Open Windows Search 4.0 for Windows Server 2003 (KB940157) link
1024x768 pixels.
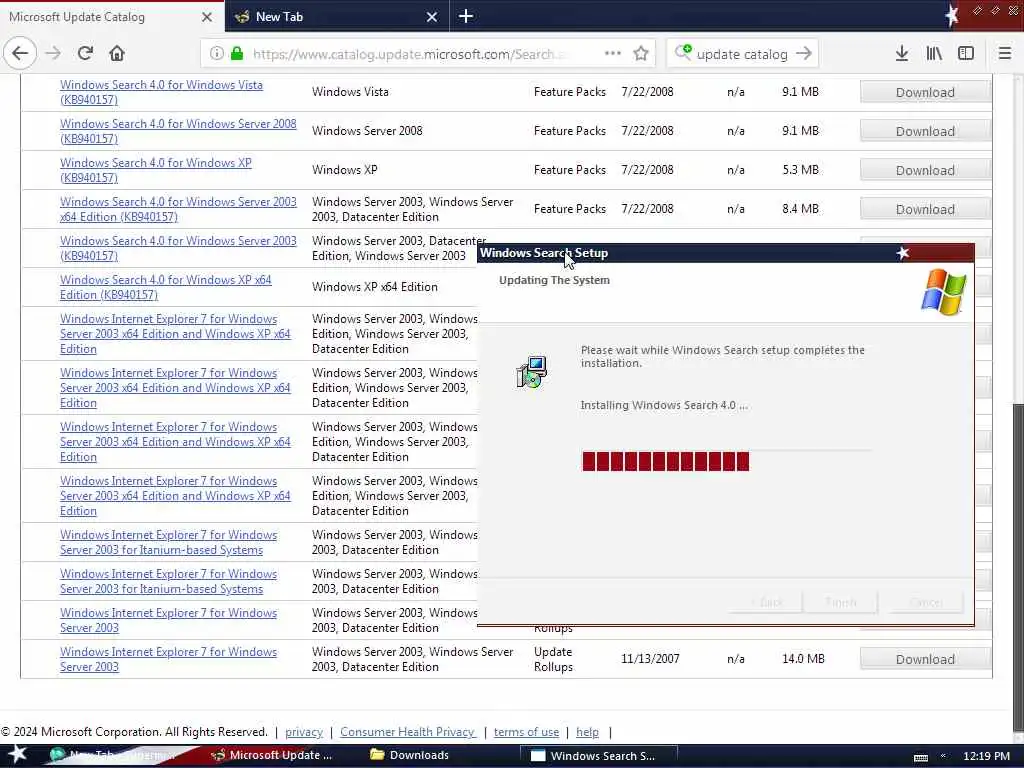pyautogui.click(x=178, y=248)
